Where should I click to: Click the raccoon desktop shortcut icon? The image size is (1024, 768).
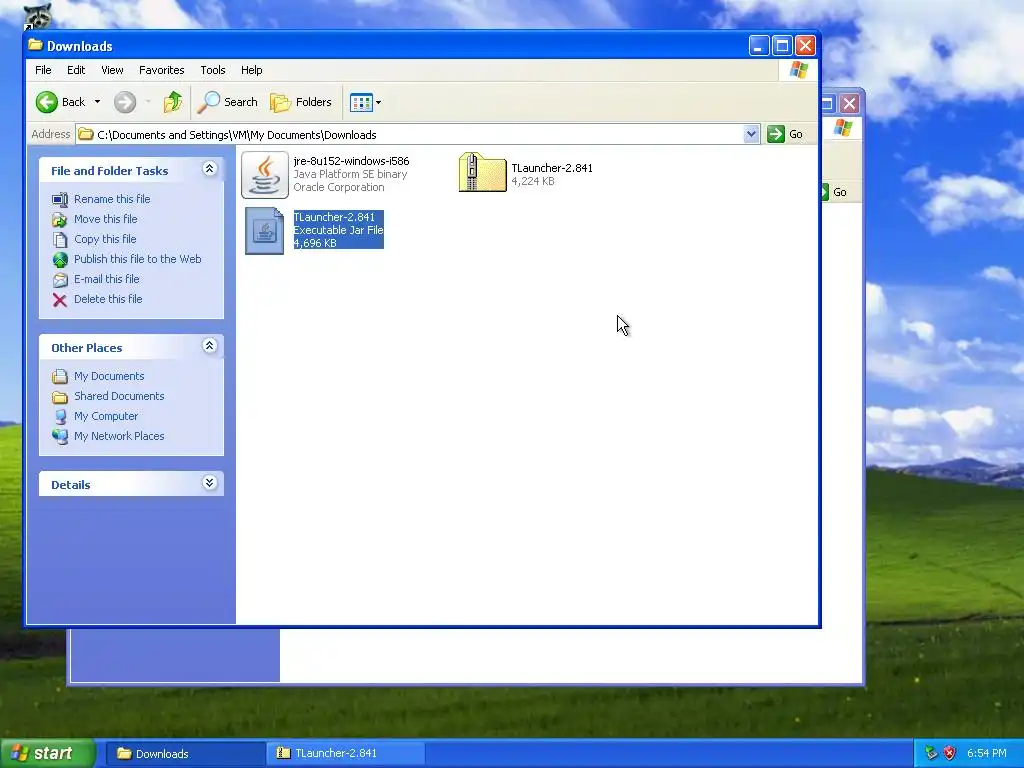[x=37, y=15]
